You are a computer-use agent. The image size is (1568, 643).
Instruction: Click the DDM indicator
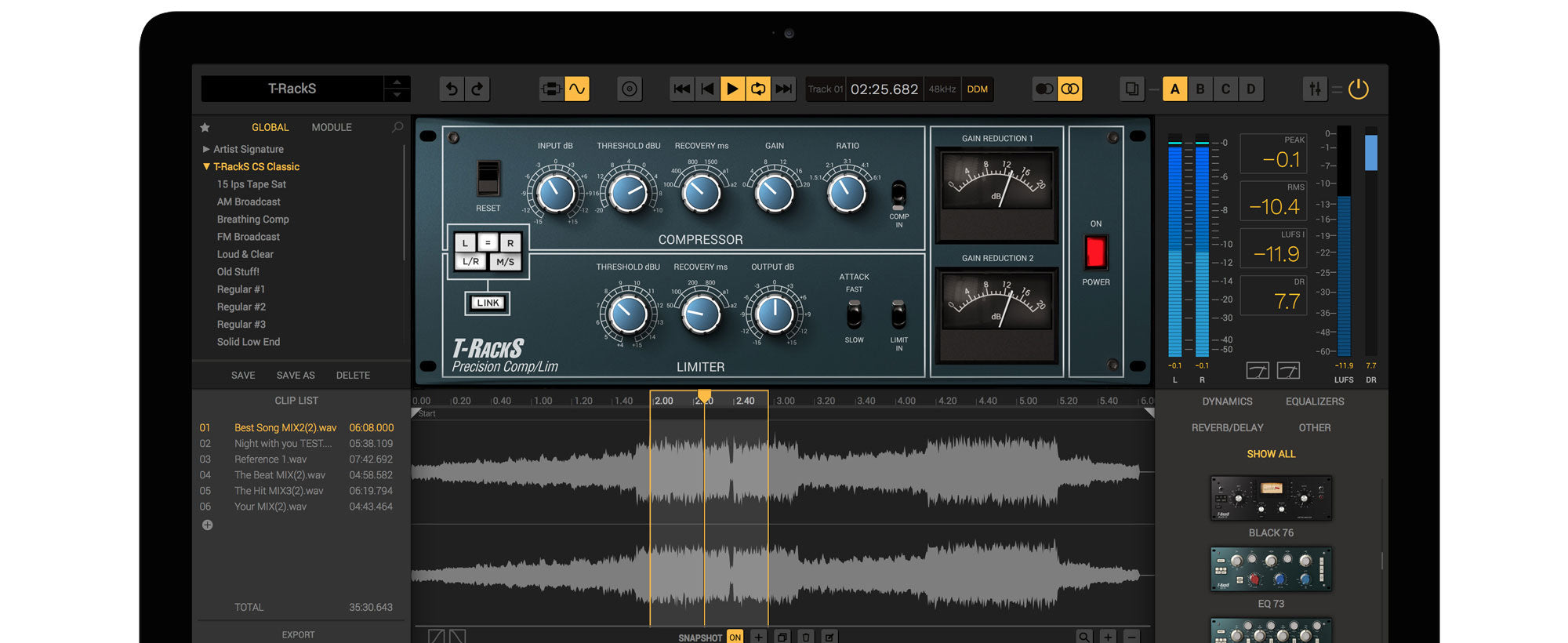tap(978, 89)
